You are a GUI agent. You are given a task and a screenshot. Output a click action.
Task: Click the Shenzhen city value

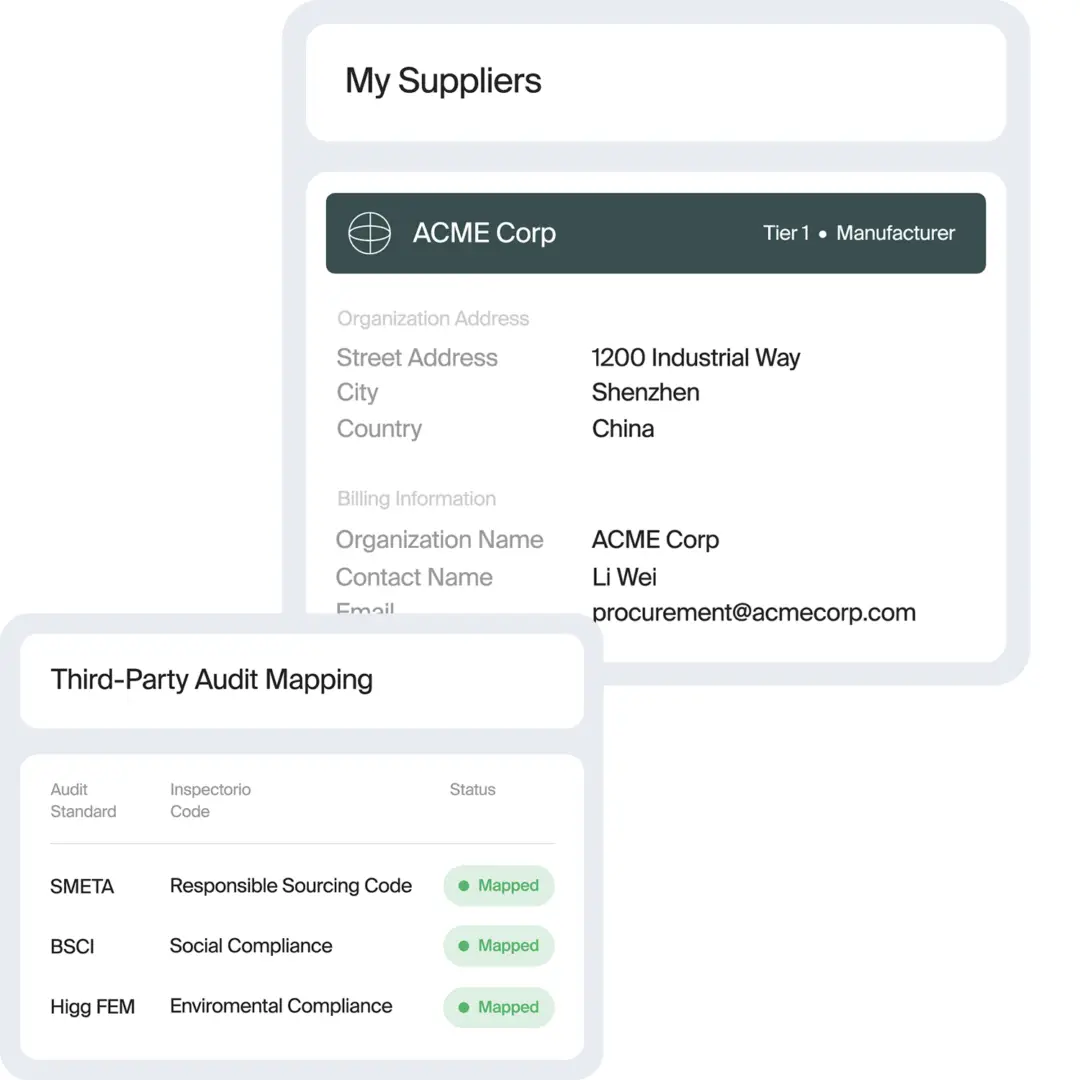pyautogui.click(x=645, y=392)
